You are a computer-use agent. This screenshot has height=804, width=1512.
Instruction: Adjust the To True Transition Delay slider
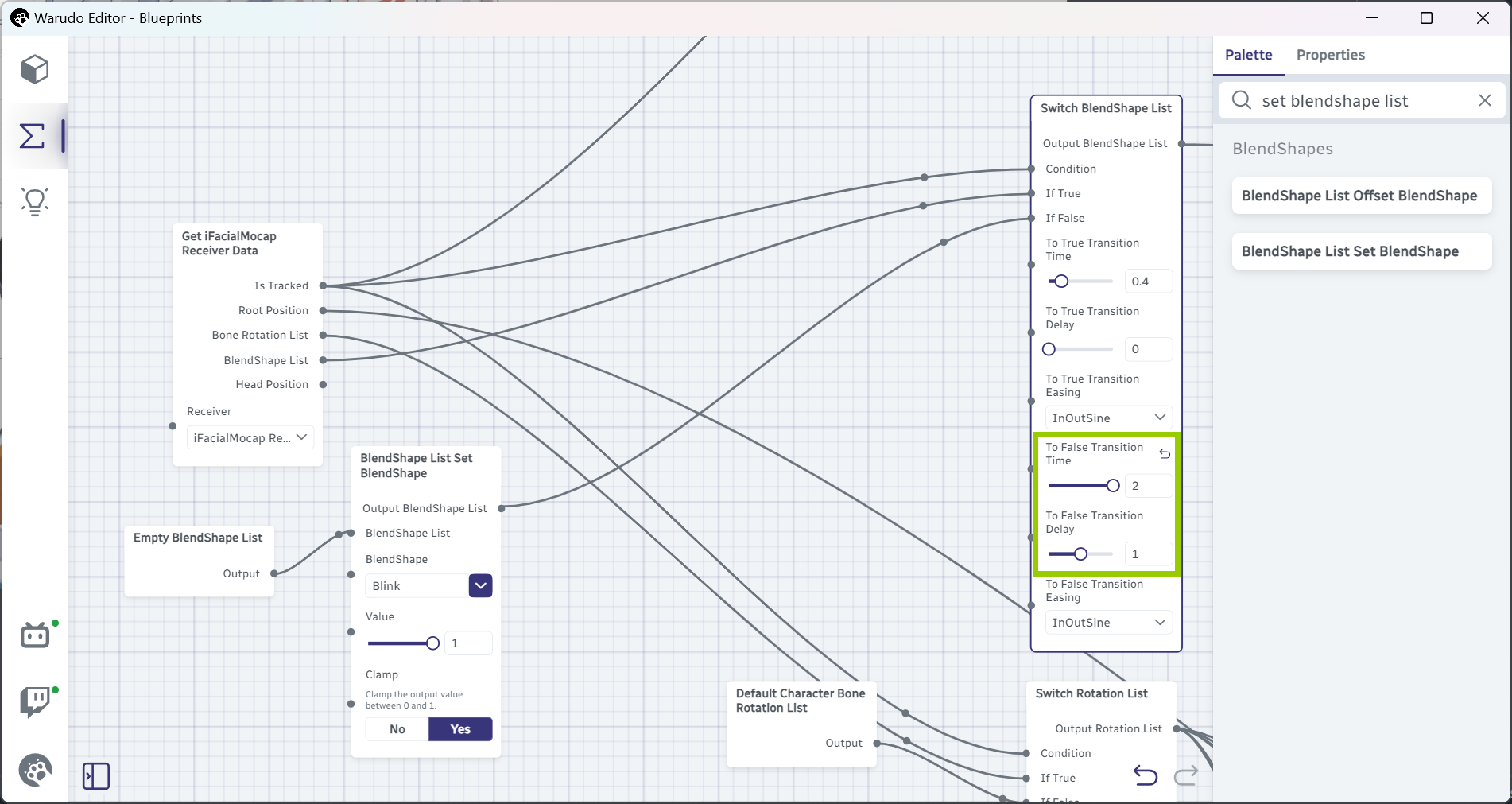1080,349
